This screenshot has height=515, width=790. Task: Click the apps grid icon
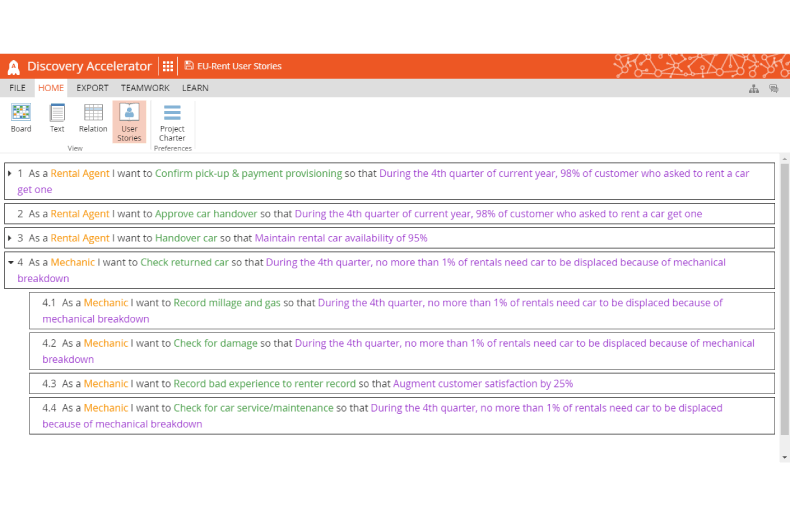coord(168,66)
